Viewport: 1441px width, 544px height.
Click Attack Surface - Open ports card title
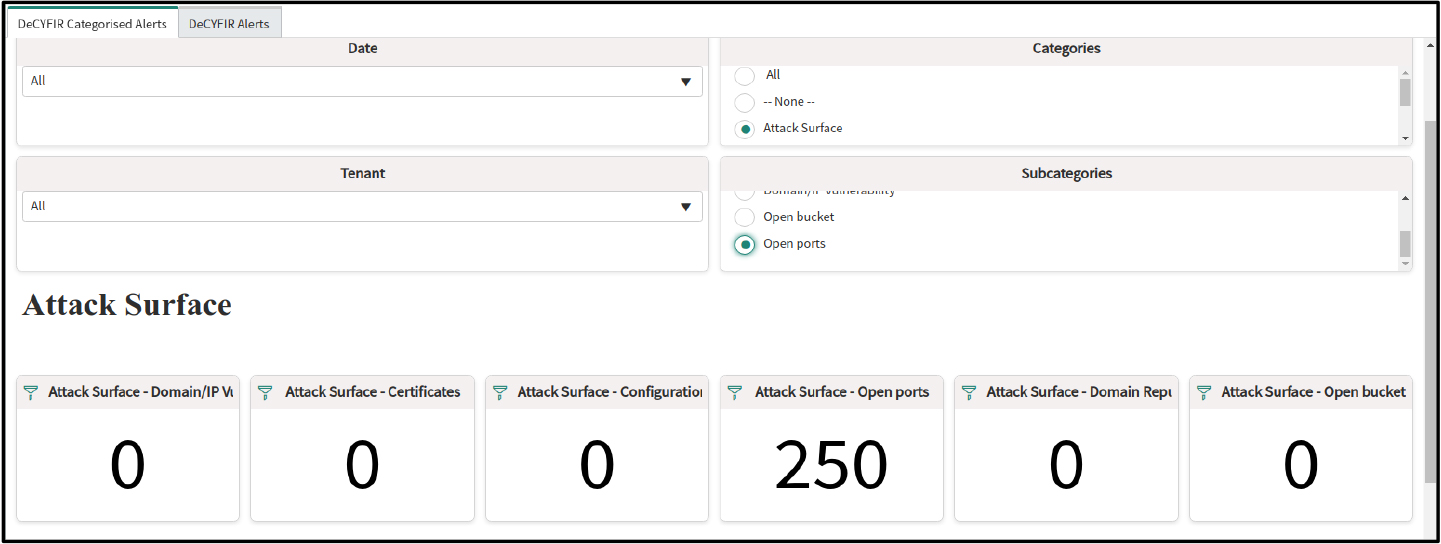pos(842,392)
